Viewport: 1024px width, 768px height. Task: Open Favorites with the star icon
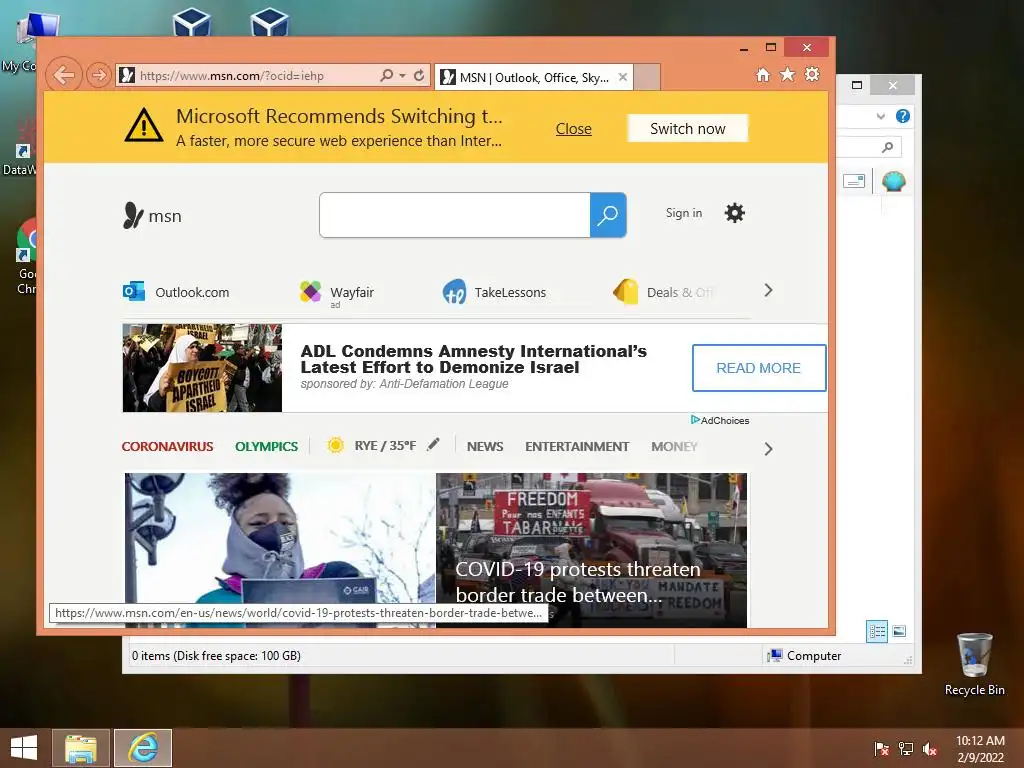tap(788, 74)
